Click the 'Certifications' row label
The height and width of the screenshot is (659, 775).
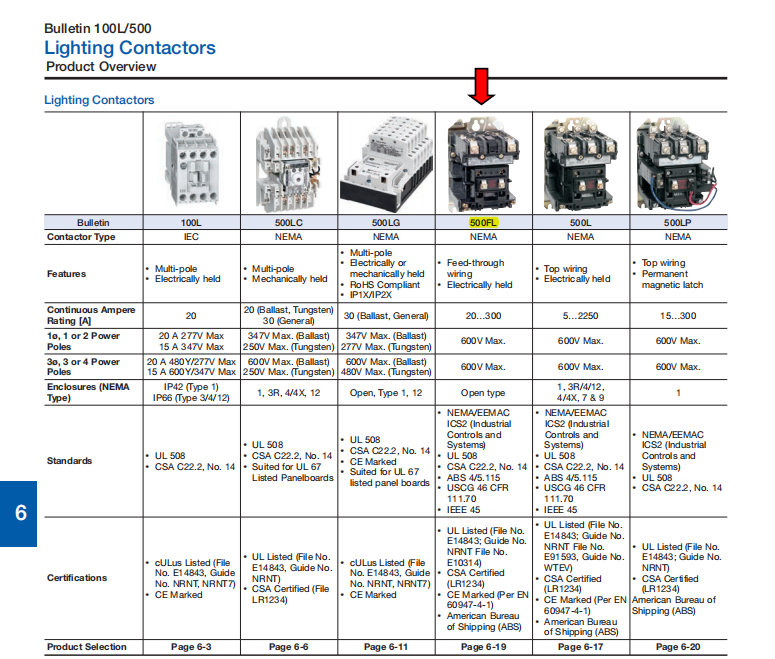[x=77, y=577]
